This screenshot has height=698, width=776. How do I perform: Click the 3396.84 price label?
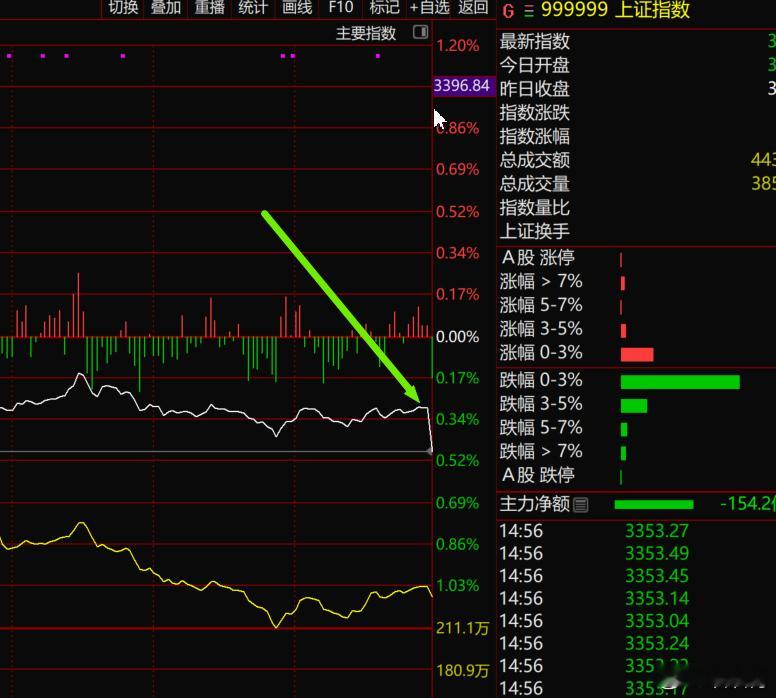point(462,86)
